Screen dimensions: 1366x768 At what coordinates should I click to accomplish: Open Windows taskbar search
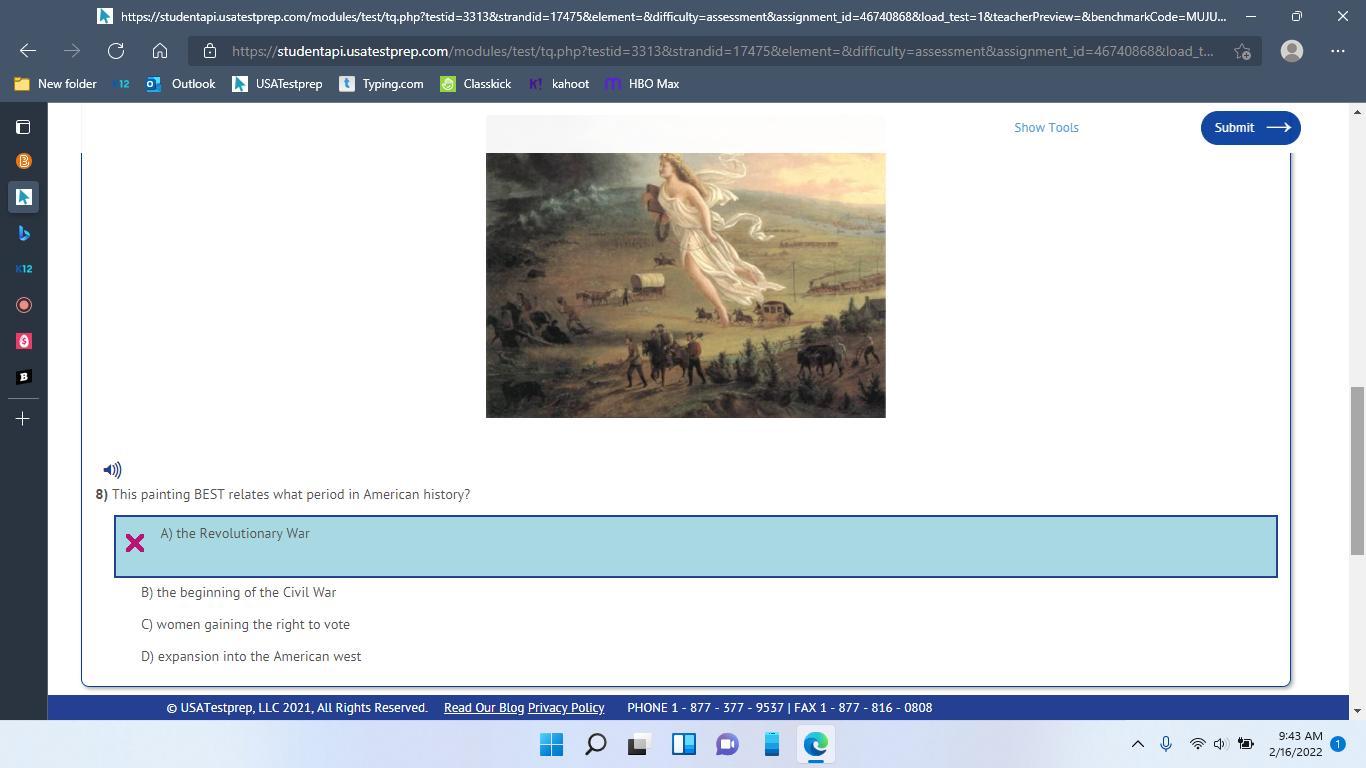click(x=595, y=744)
